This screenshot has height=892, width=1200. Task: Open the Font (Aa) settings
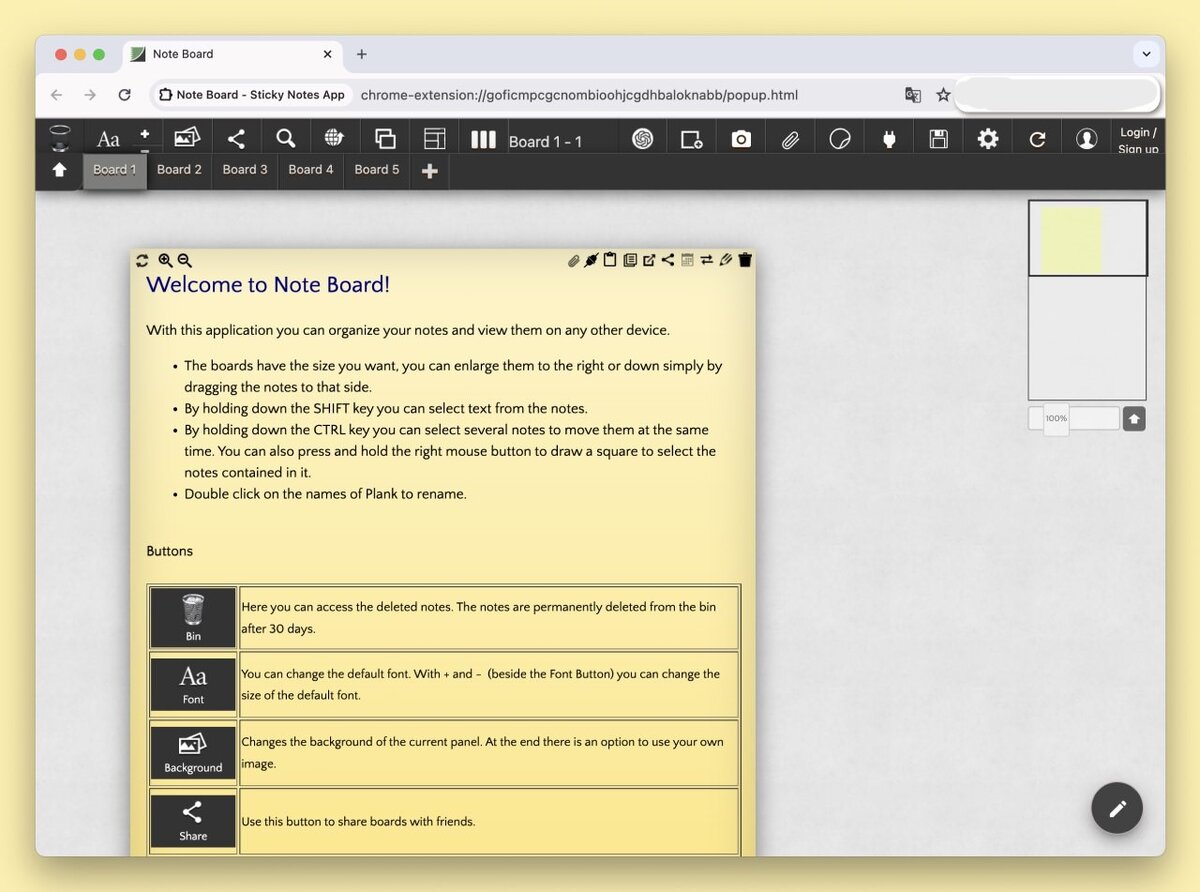point(108,139)
